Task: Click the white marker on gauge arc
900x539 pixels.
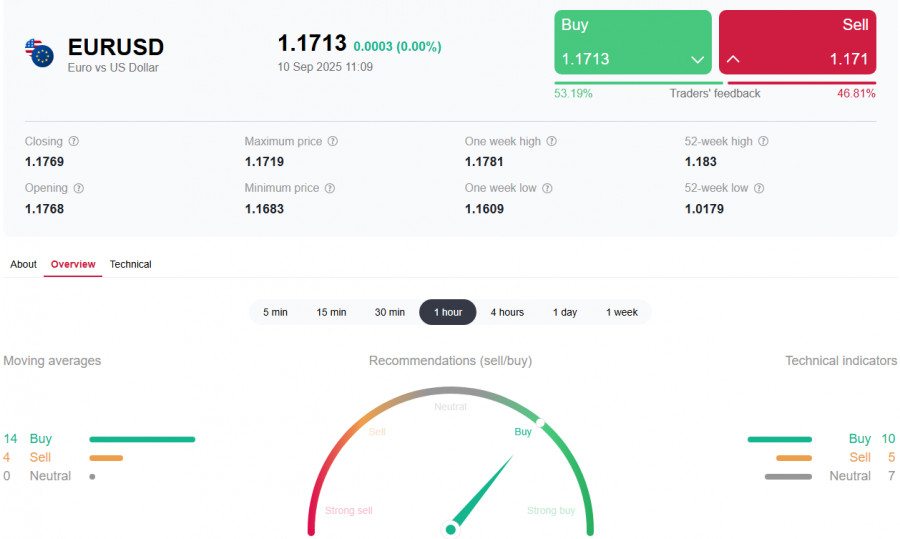Action: (x=540, y=423)
